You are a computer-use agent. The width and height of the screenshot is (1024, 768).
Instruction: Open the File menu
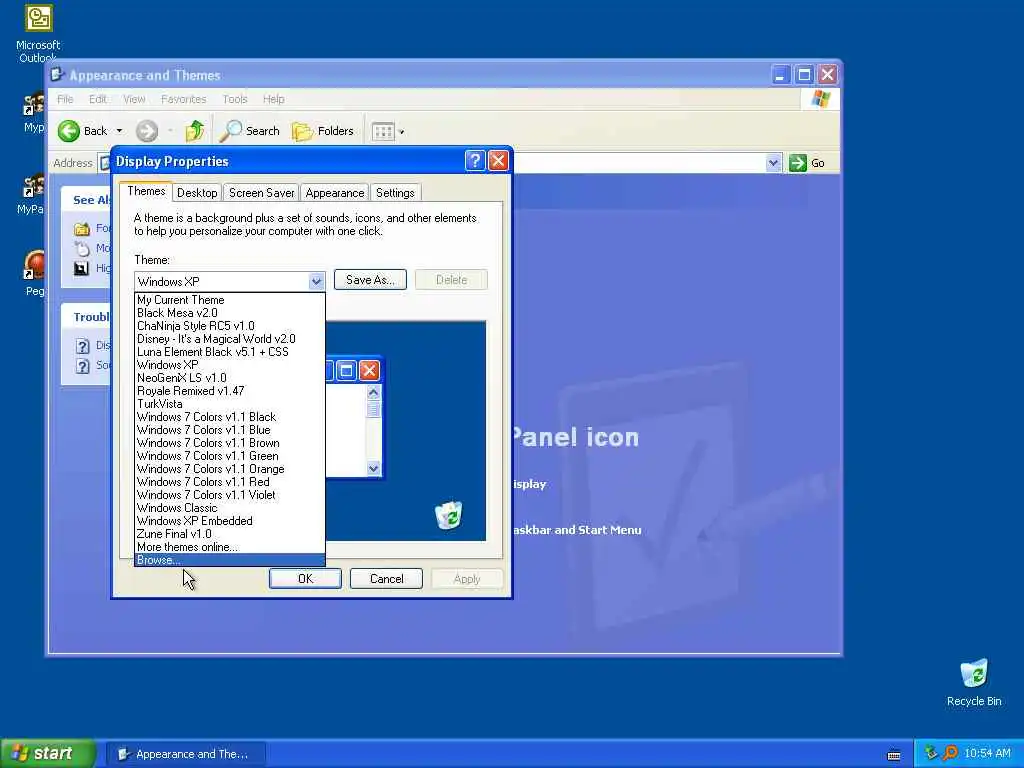[65, 99]
